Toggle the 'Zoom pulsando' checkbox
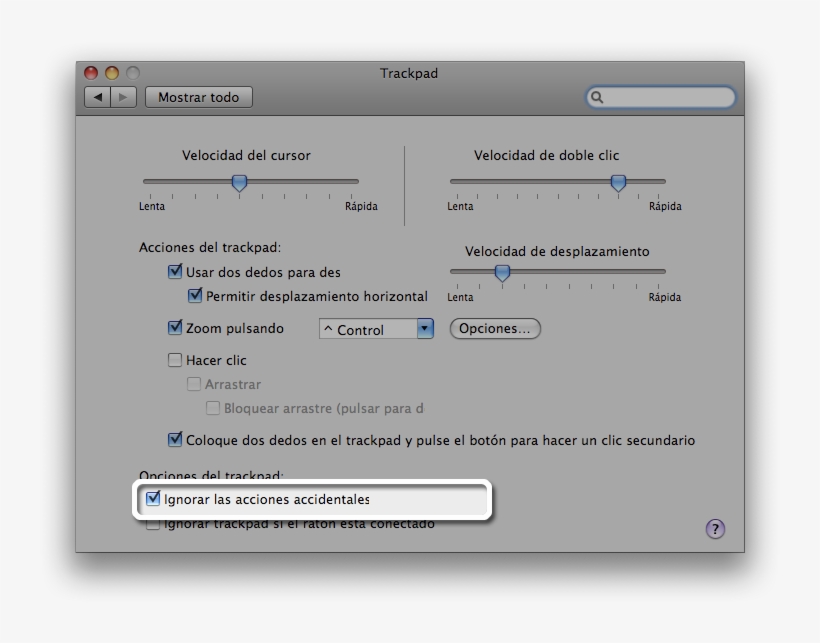 (x=173, y=328)
